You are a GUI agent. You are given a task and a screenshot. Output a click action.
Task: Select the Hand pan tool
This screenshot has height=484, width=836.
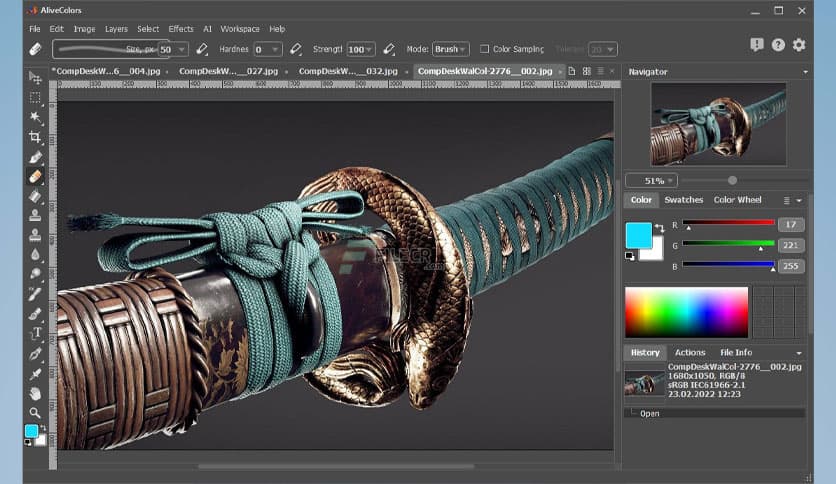click(x=35, y=393)
